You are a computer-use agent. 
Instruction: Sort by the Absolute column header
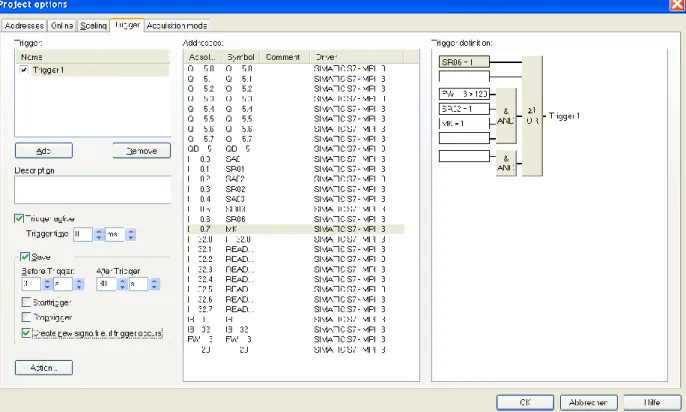pyautogui.click(x=203, y=57)
